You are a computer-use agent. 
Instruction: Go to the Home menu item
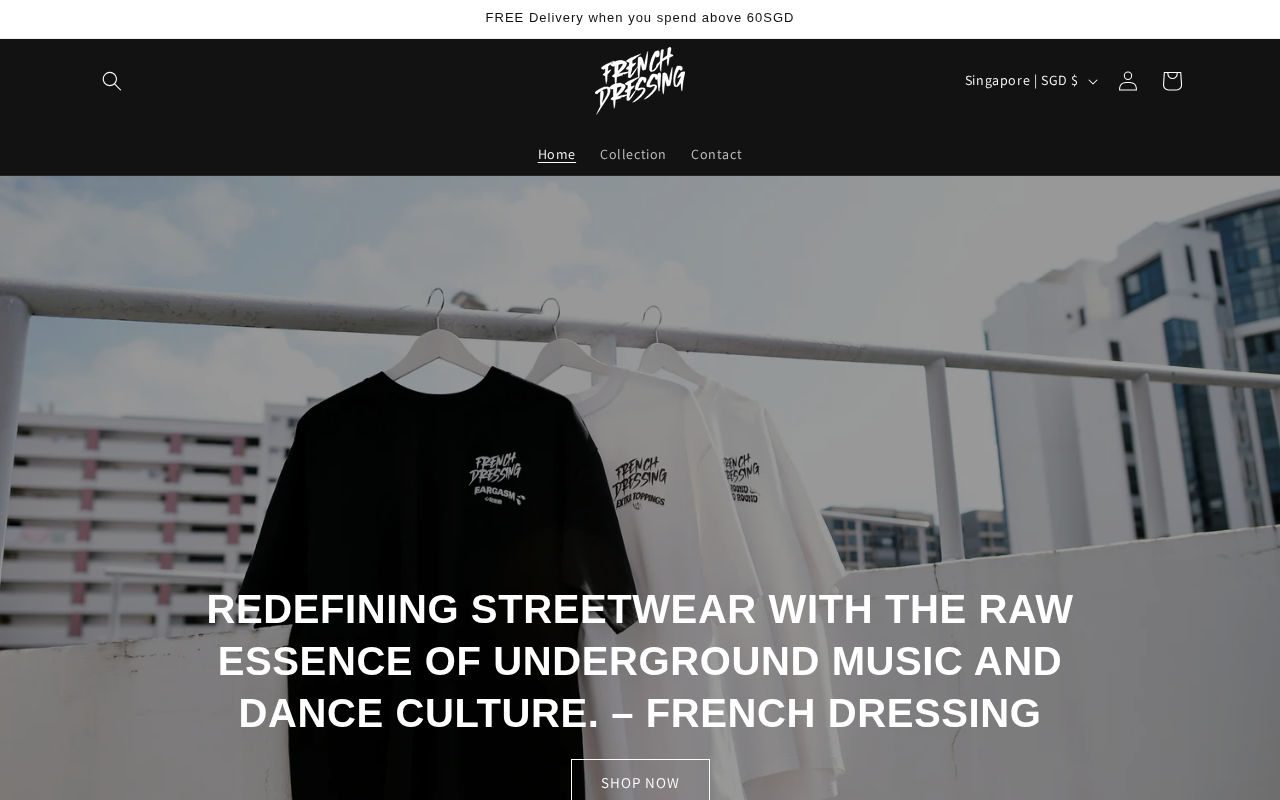(556, 154)
